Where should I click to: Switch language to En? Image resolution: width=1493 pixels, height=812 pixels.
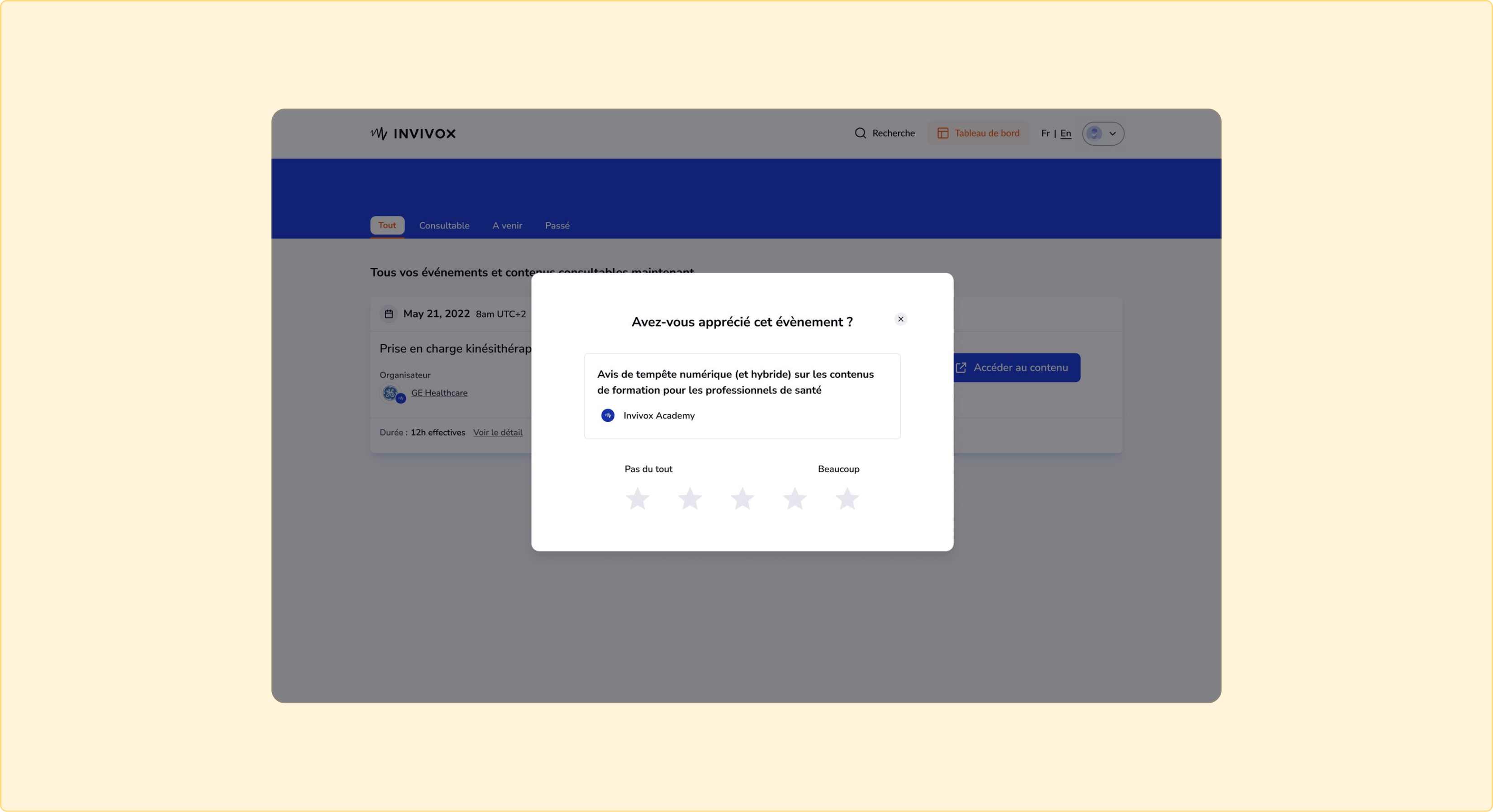click(x=1065, y=133)
